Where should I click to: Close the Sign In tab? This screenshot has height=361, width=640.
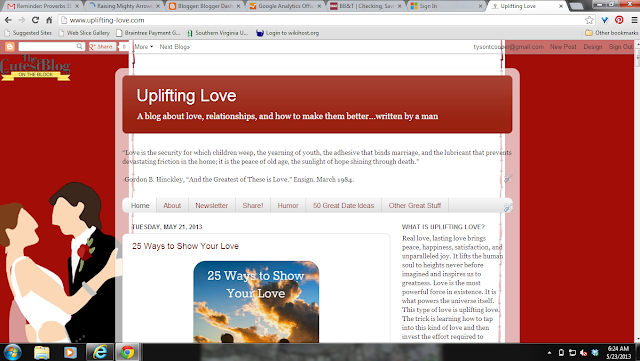[x=480, y=6]
